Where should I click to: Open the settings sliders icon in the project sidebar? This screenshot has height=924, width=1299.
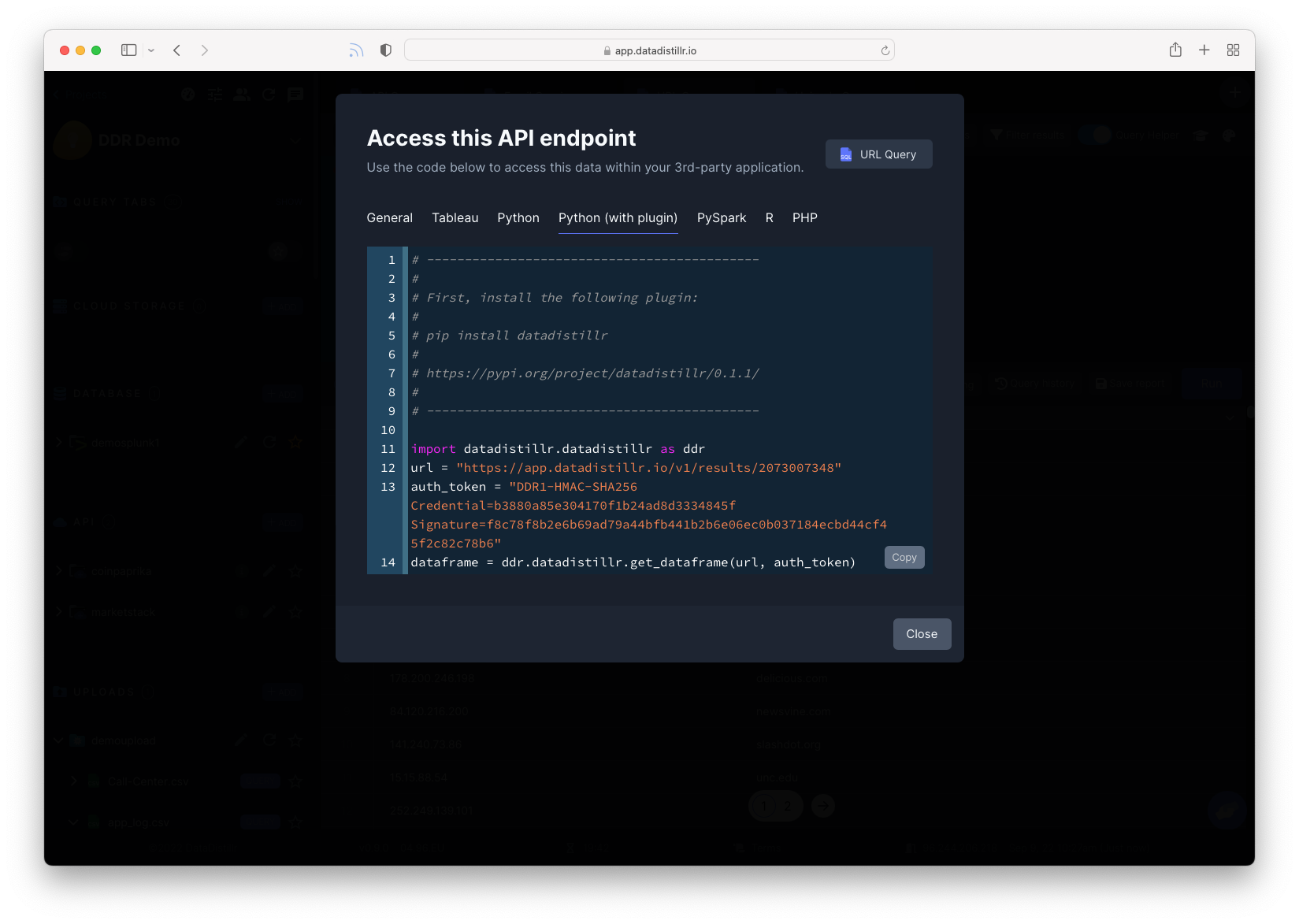(215, 95)
